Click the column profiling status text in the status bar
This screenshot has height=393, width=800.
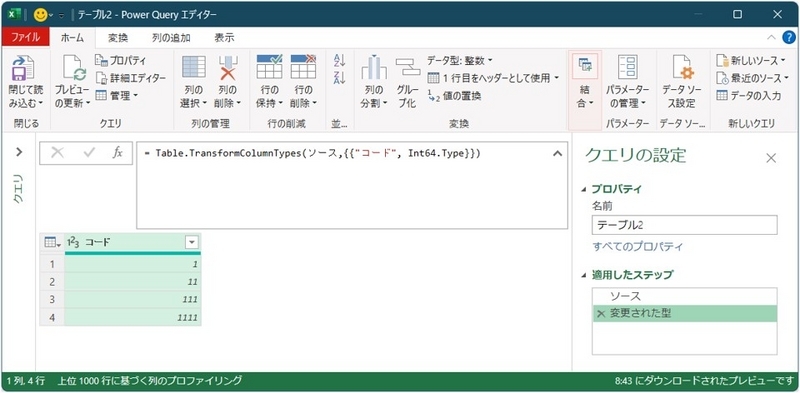150,381
